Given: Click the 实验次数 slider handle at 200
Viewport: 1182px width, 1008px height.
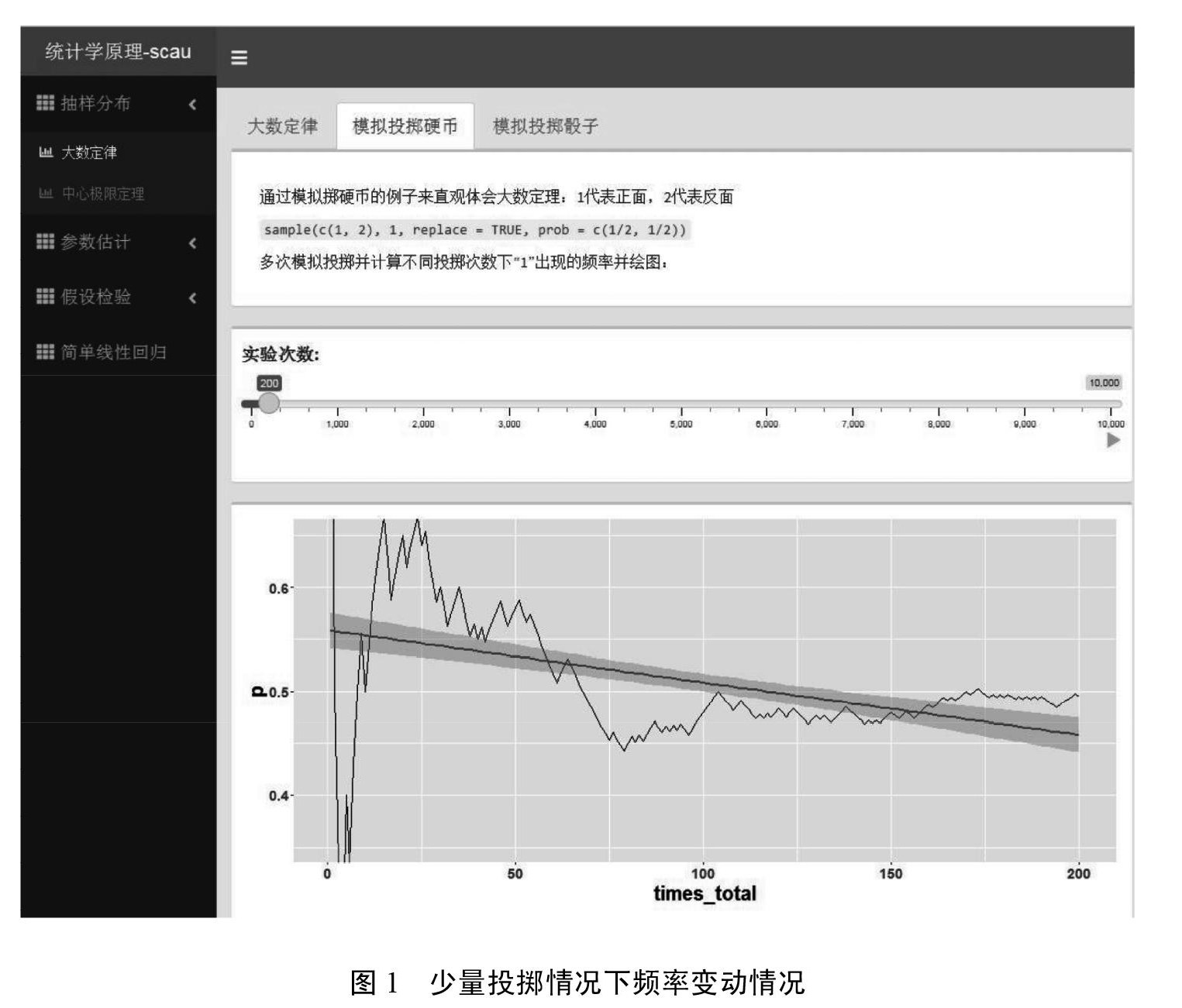Looking at the screenshot, I should (x=268, y=404).
